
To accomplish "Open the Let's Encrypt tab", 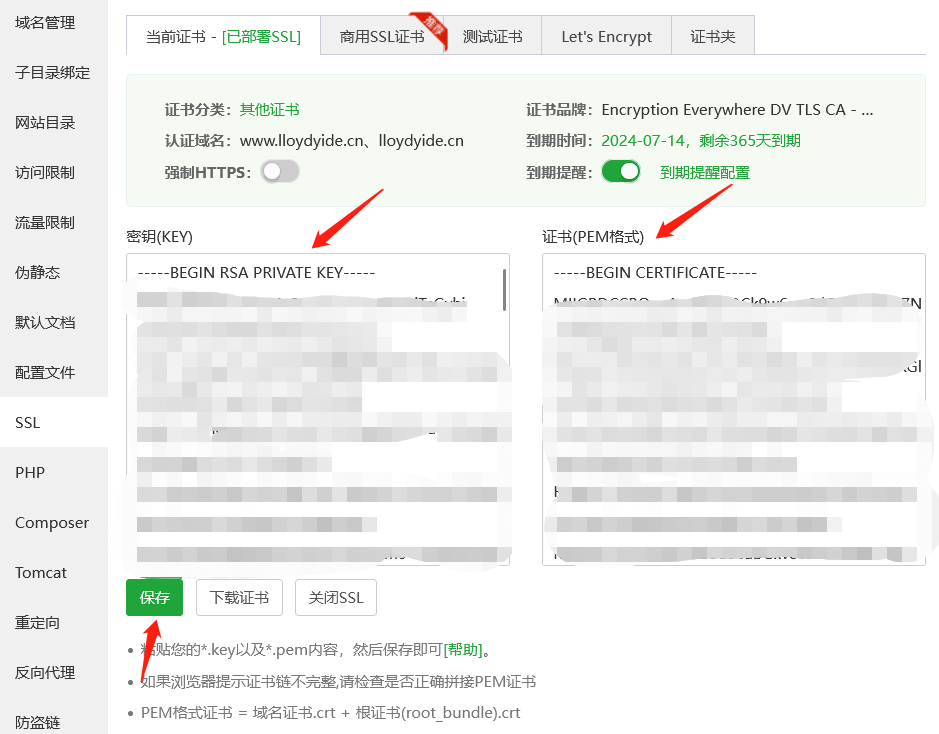I will (x=606, y=37).
